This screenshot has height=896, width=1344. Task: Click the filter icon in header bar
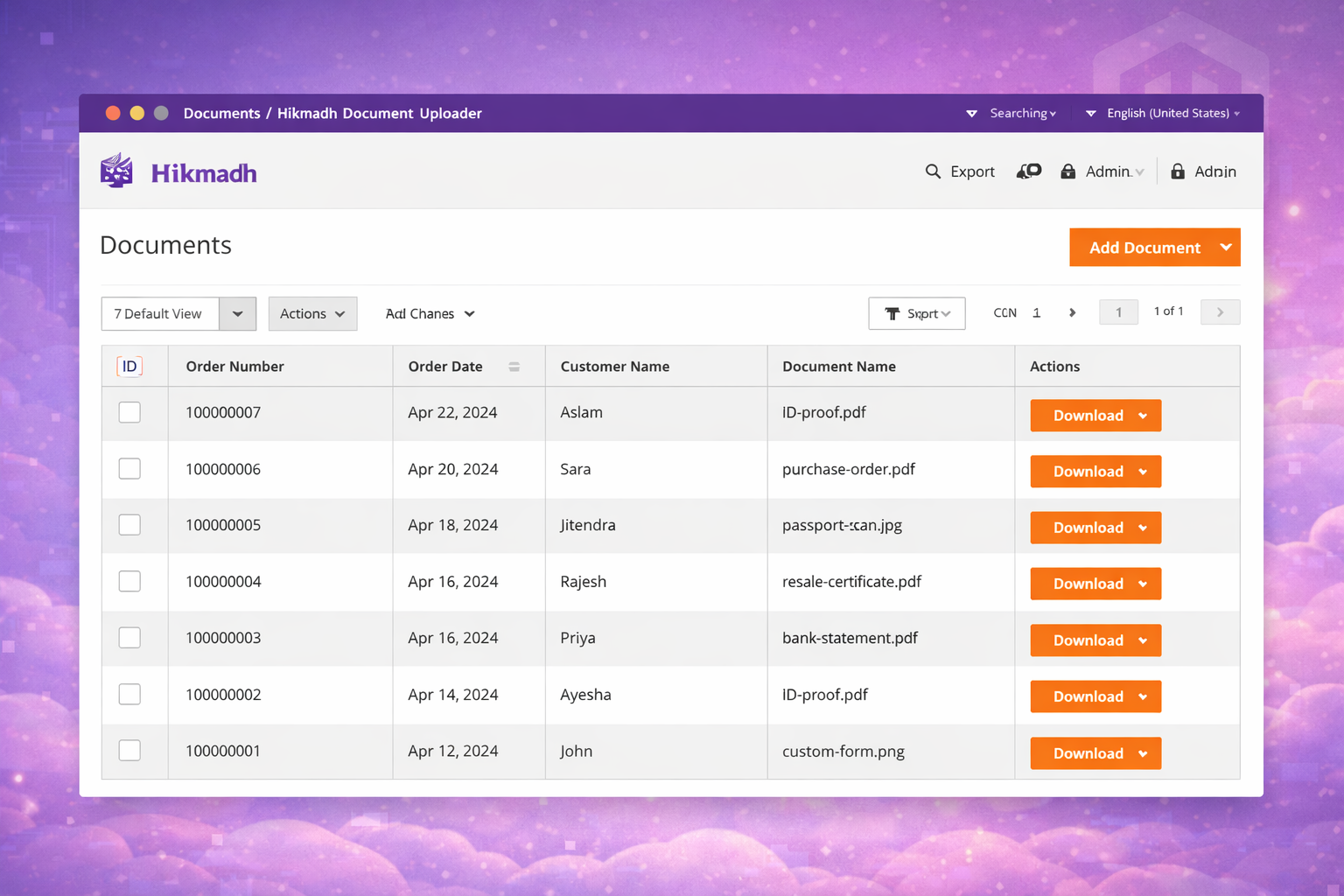click(x=971, y=114)
